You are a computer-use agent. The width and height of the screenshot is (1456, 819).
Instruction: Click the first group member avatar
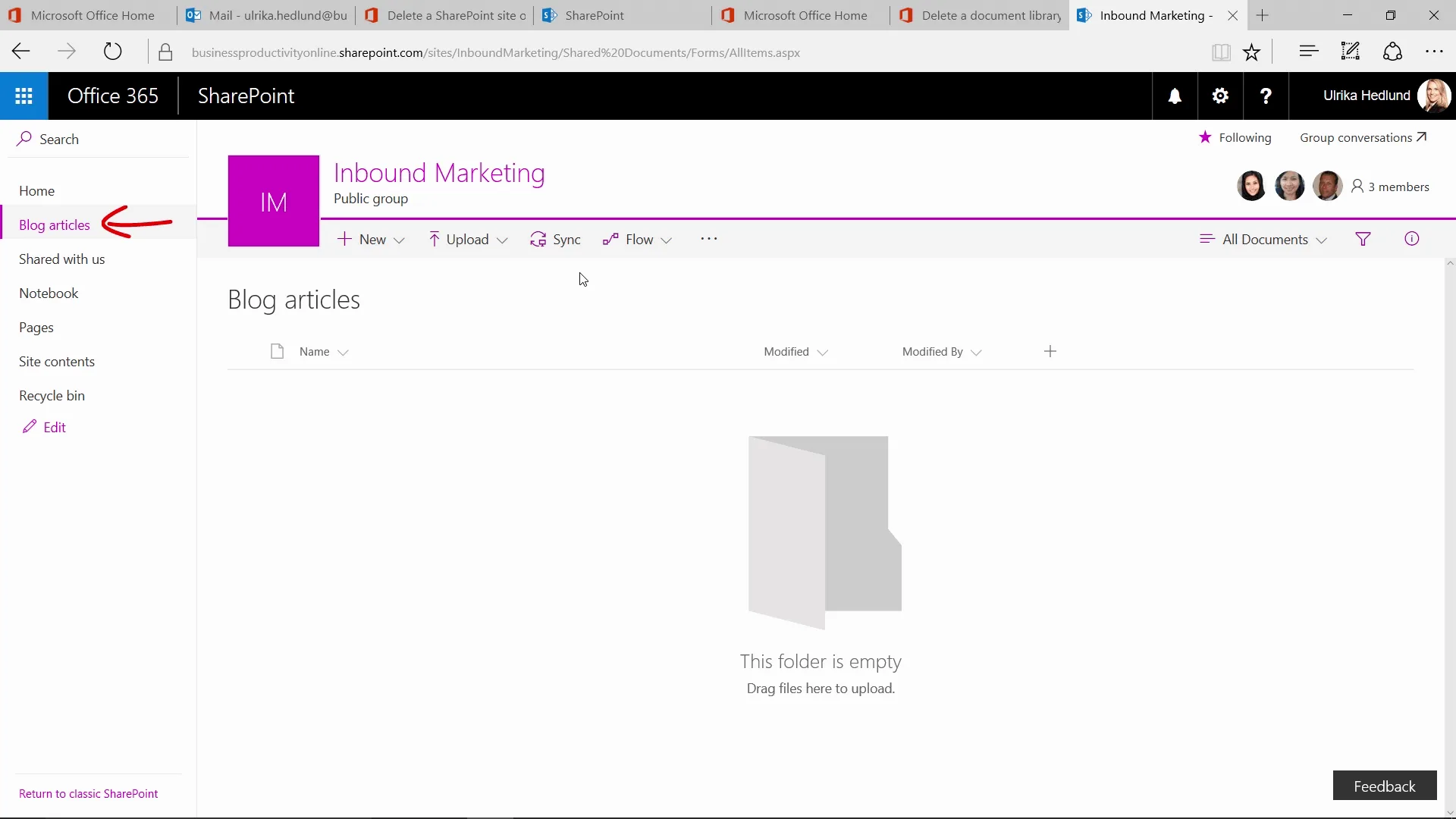pyautogui.click(x=1251, y=186)
